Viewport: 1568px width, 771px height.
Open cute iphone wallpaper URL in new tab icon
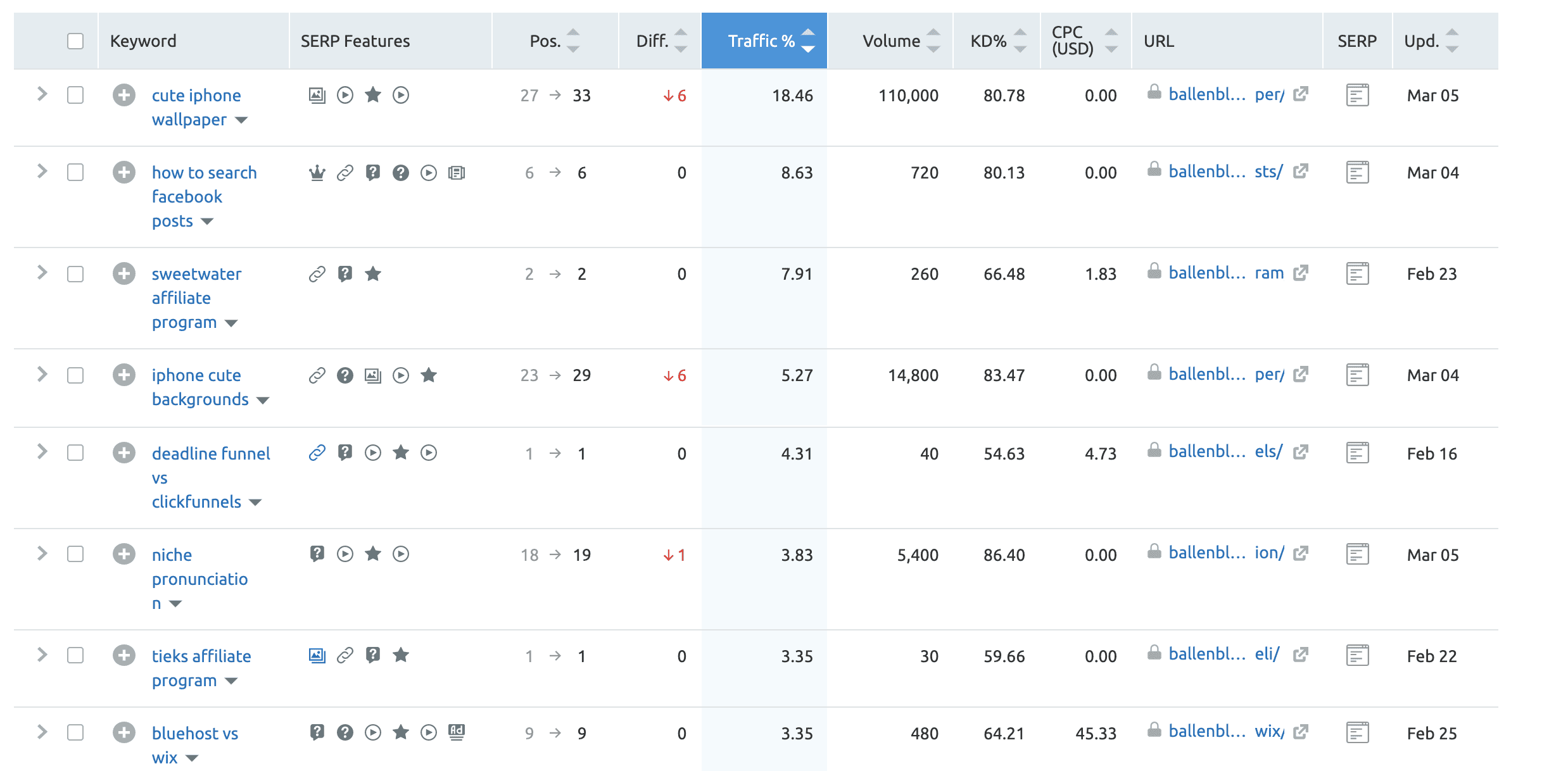pyautogui.click(x=1301, y=94)
